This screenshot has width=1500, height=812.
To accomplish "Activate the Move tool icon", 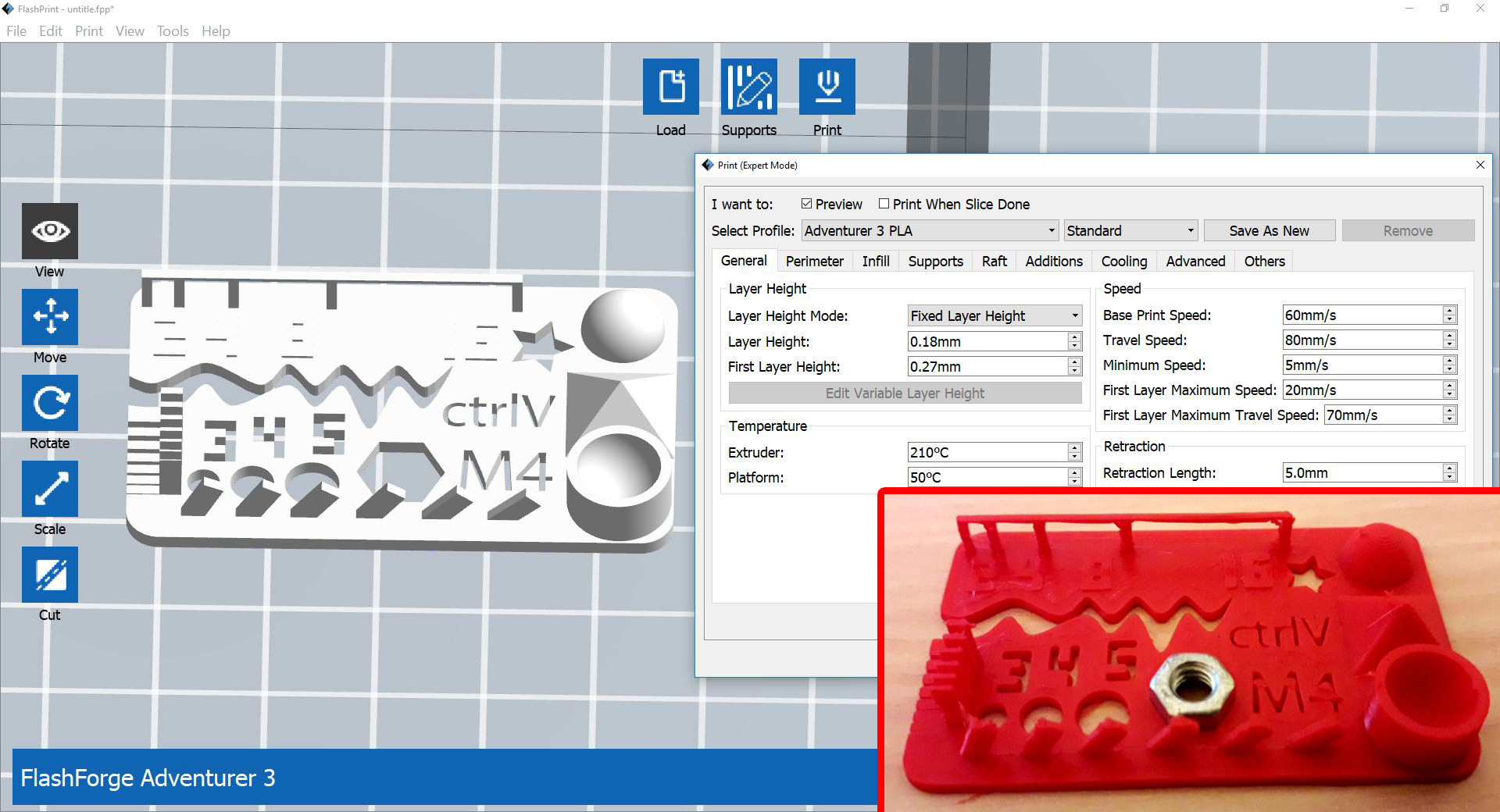I will [49, 317].
